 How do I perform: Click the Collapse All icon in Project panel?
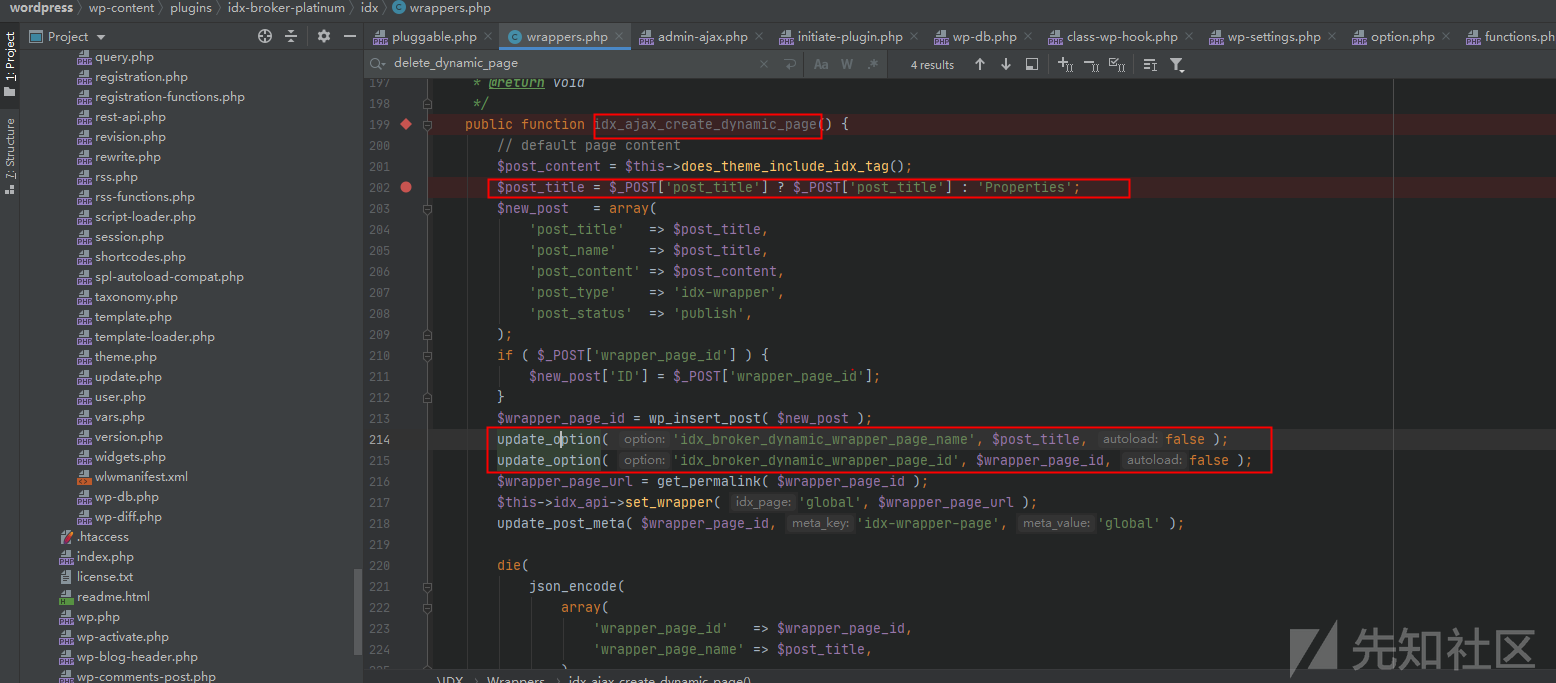291,36
